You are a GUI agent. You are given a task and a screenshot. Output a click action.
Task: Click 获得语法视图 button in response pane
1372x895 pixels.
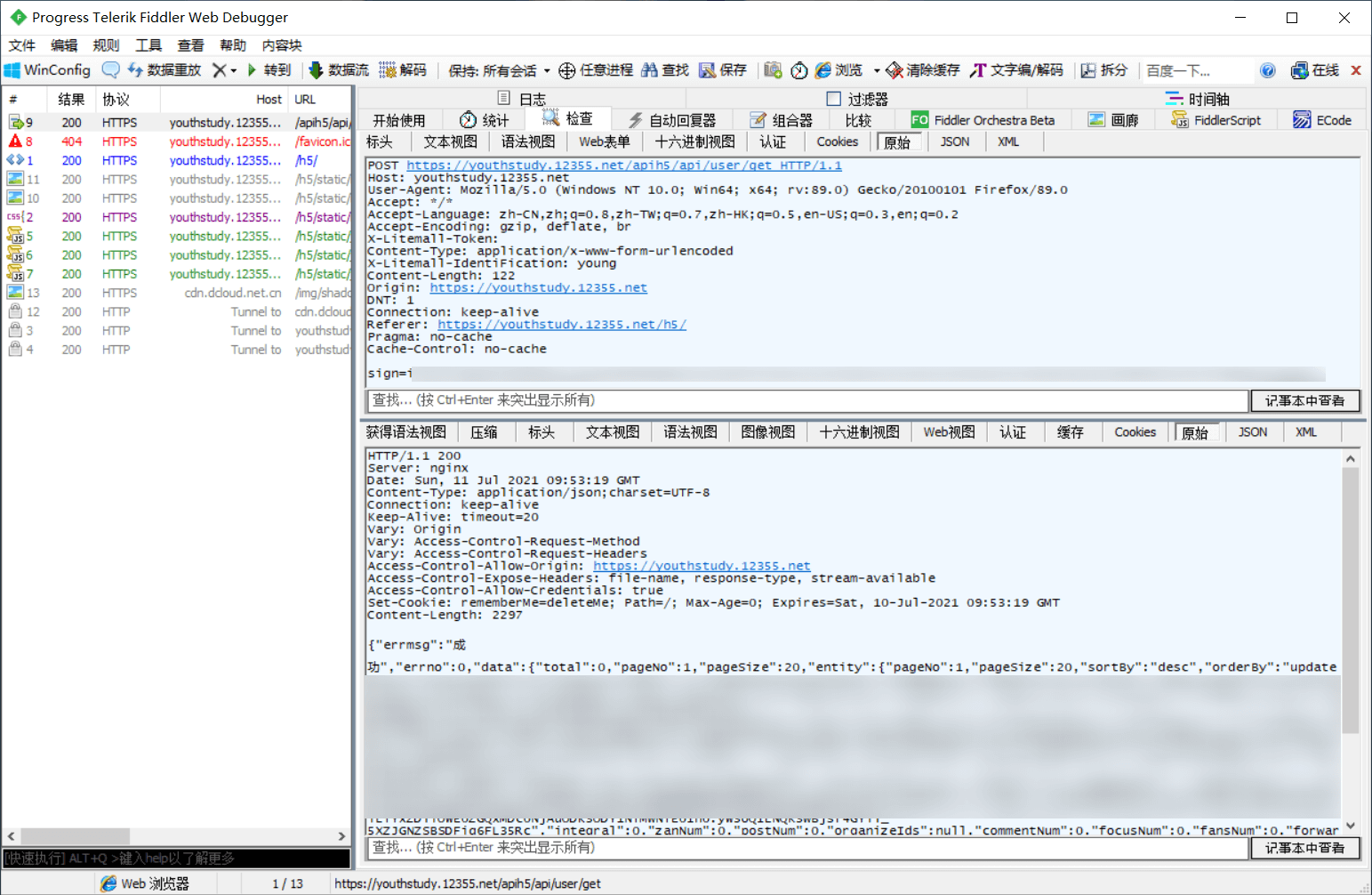(x=406, y=432)
